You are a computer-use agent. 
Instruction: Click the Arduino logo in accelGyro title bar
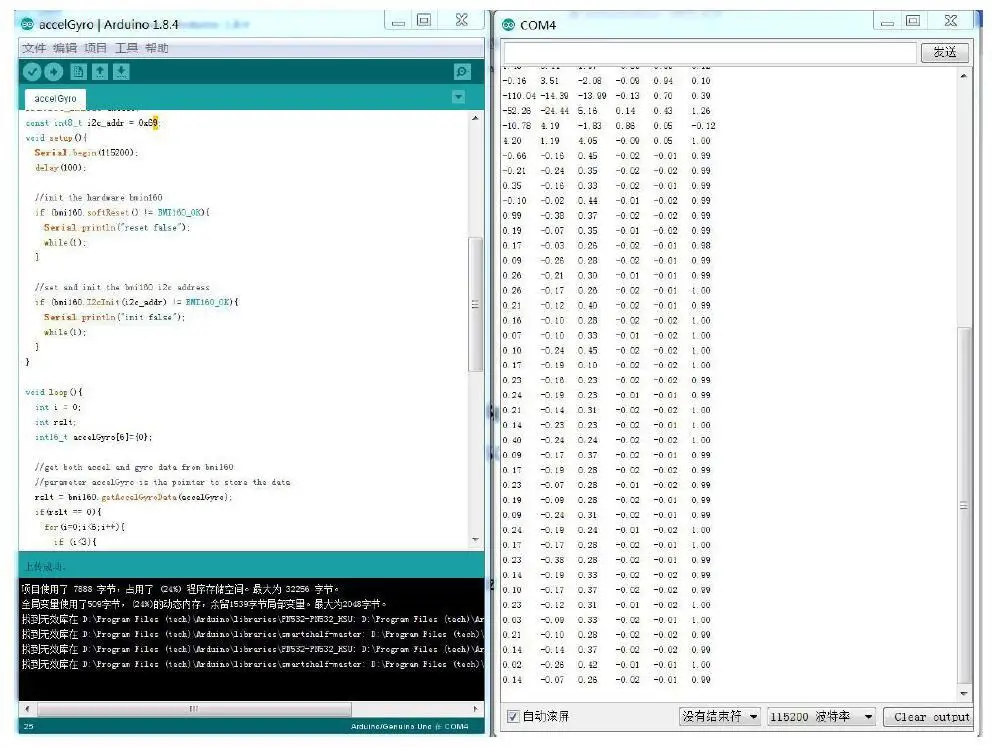[x=27, y=25]
